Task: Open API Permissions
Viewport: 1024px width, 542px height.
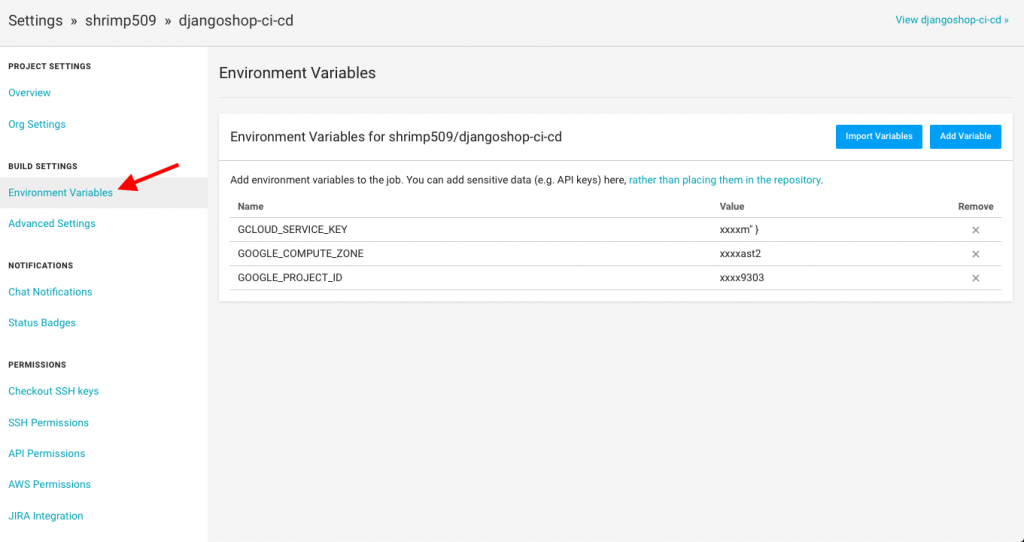Action: click(x=47, y=454)
